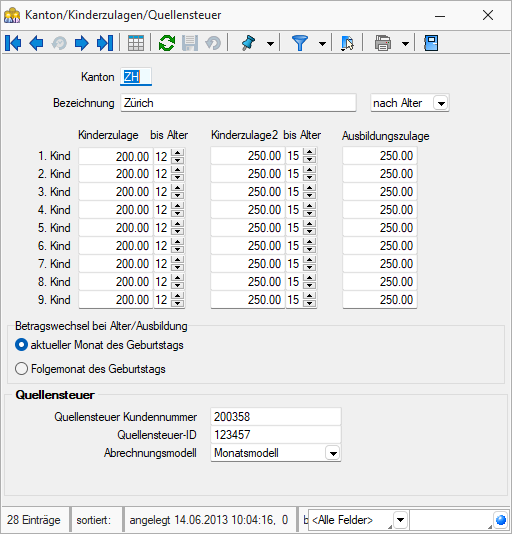
Task: Refresh data with green arrows icon
Action: pyautogui.click(x=167, y=43)
